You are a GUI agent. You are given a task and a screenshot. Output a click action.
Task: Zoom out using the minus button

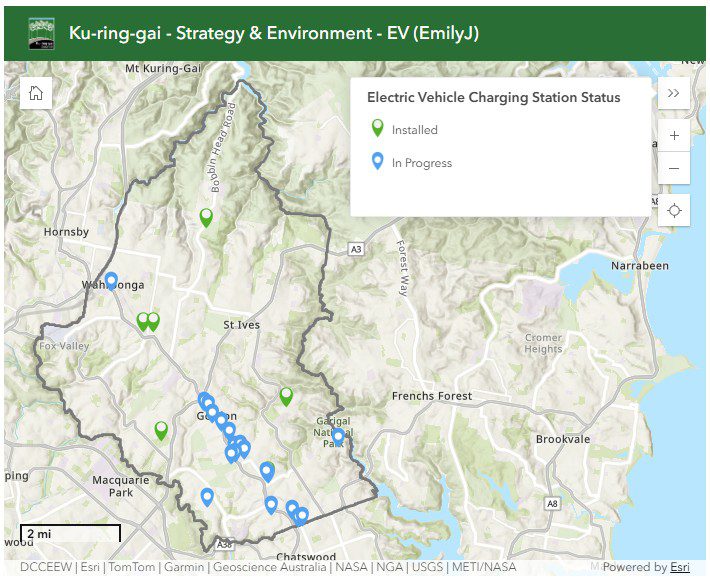[x=674, y=168]
